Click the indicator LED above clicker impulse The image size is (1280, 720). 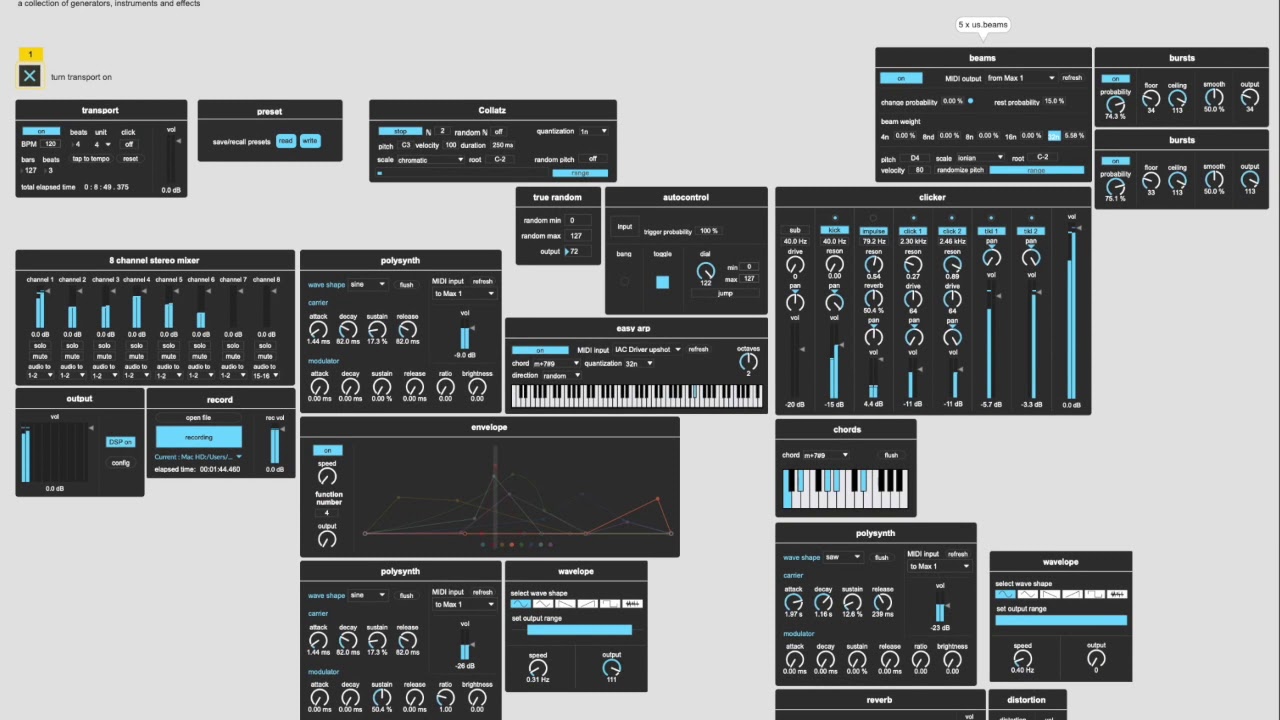(x=873, y=217)
